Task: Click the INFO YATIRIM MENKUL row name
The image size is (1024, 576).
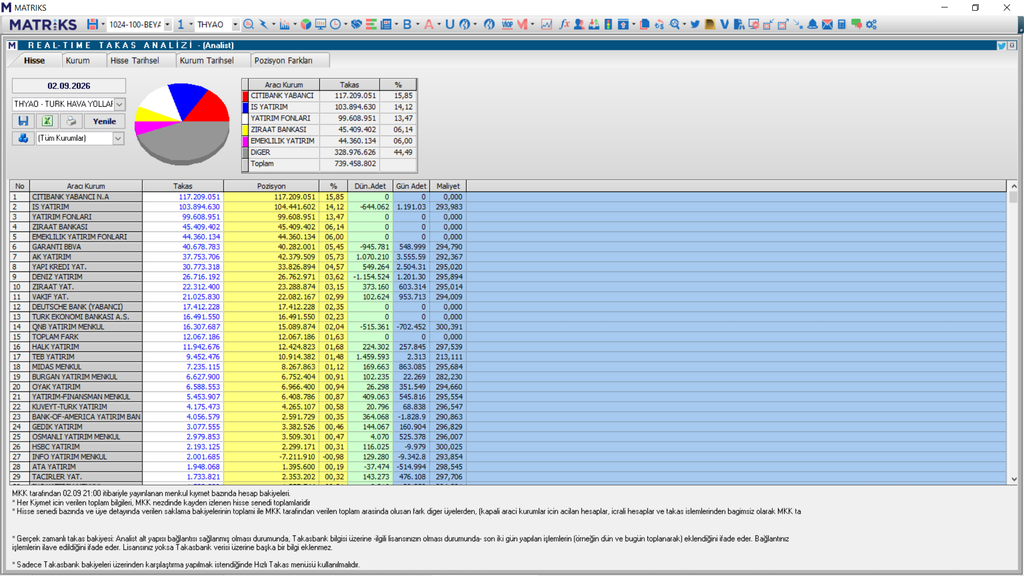Action: [x=69, y=457]
